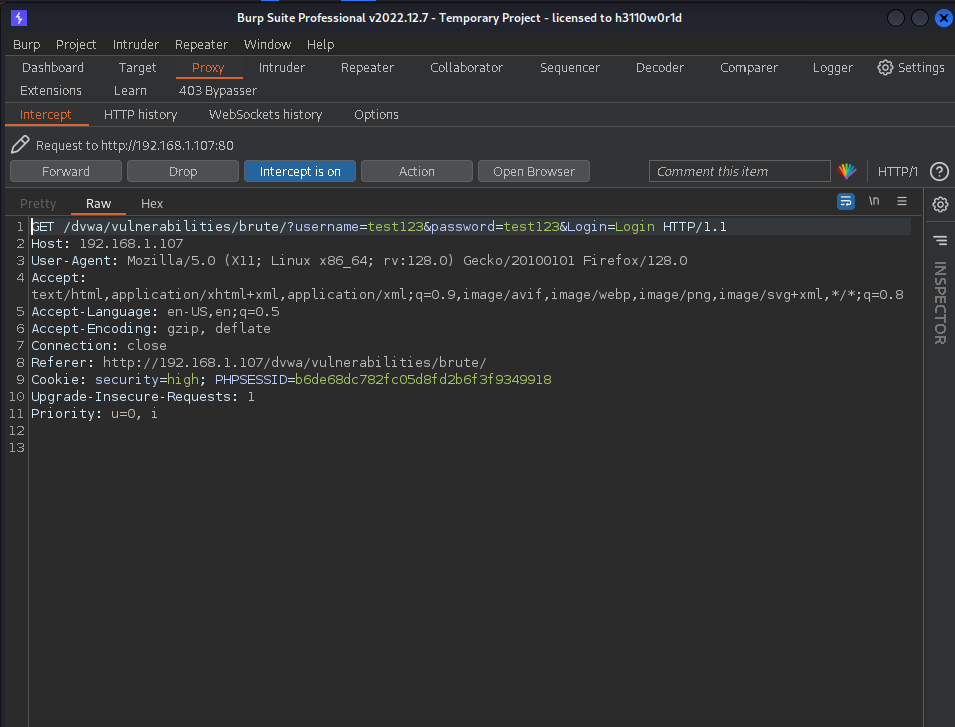Click the Inspector layout lines icon
Image resolution: width=955 pixels, height=727 pixels.
940,241
